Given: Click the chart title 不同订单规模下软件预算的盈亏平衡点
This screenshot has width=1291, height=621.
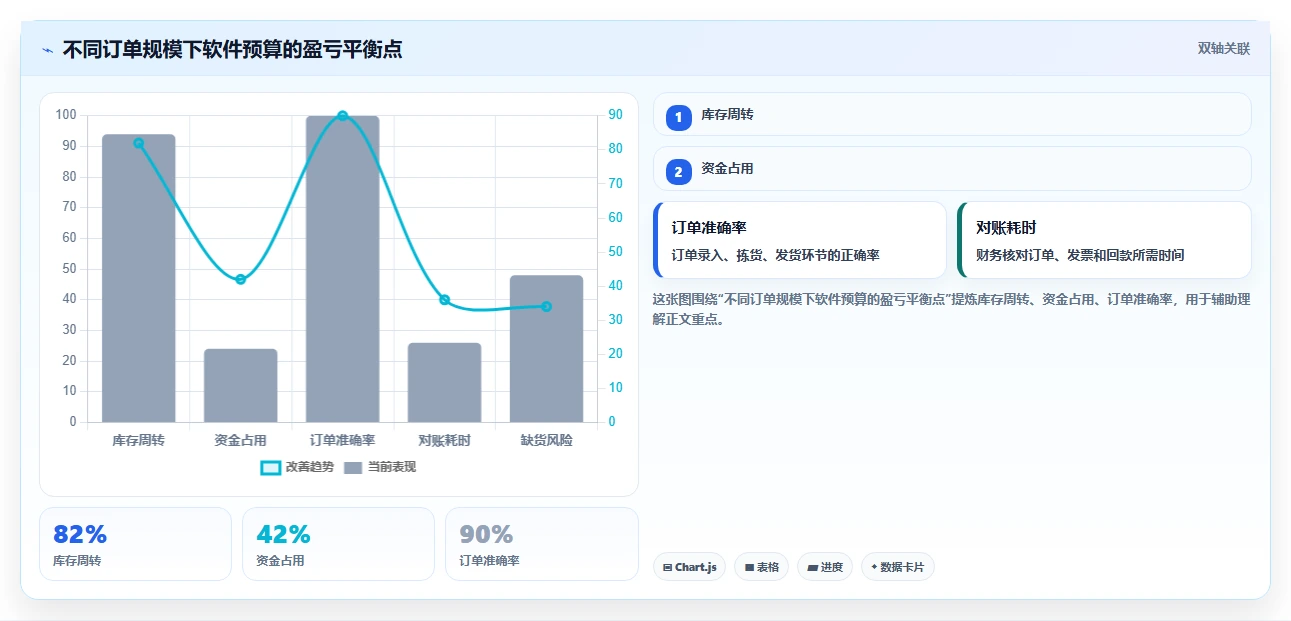Looking at the screenshot, I should coord(232,49).
